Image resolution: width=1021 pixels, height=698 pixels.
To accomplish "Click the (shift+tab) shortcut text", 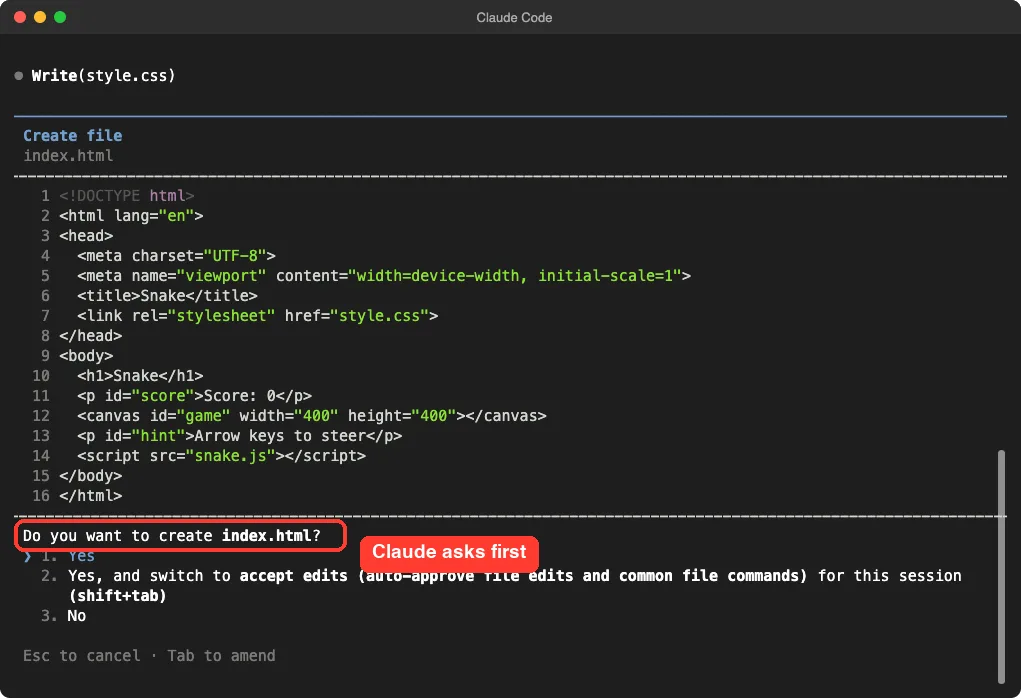I will tap(117, 596).
